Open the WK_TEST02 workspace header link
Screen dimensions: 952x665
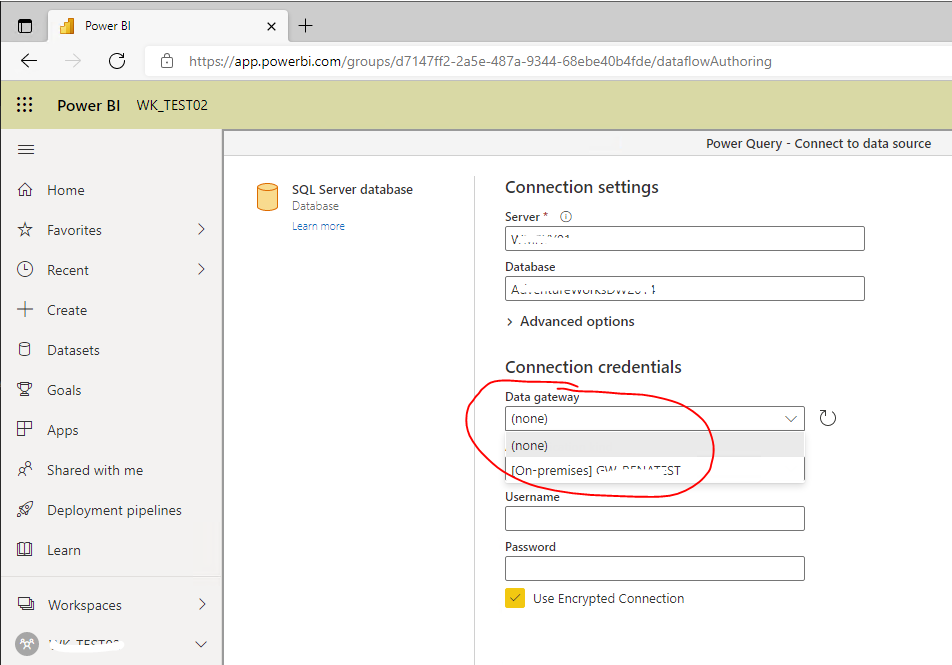(x=172, y=106)
